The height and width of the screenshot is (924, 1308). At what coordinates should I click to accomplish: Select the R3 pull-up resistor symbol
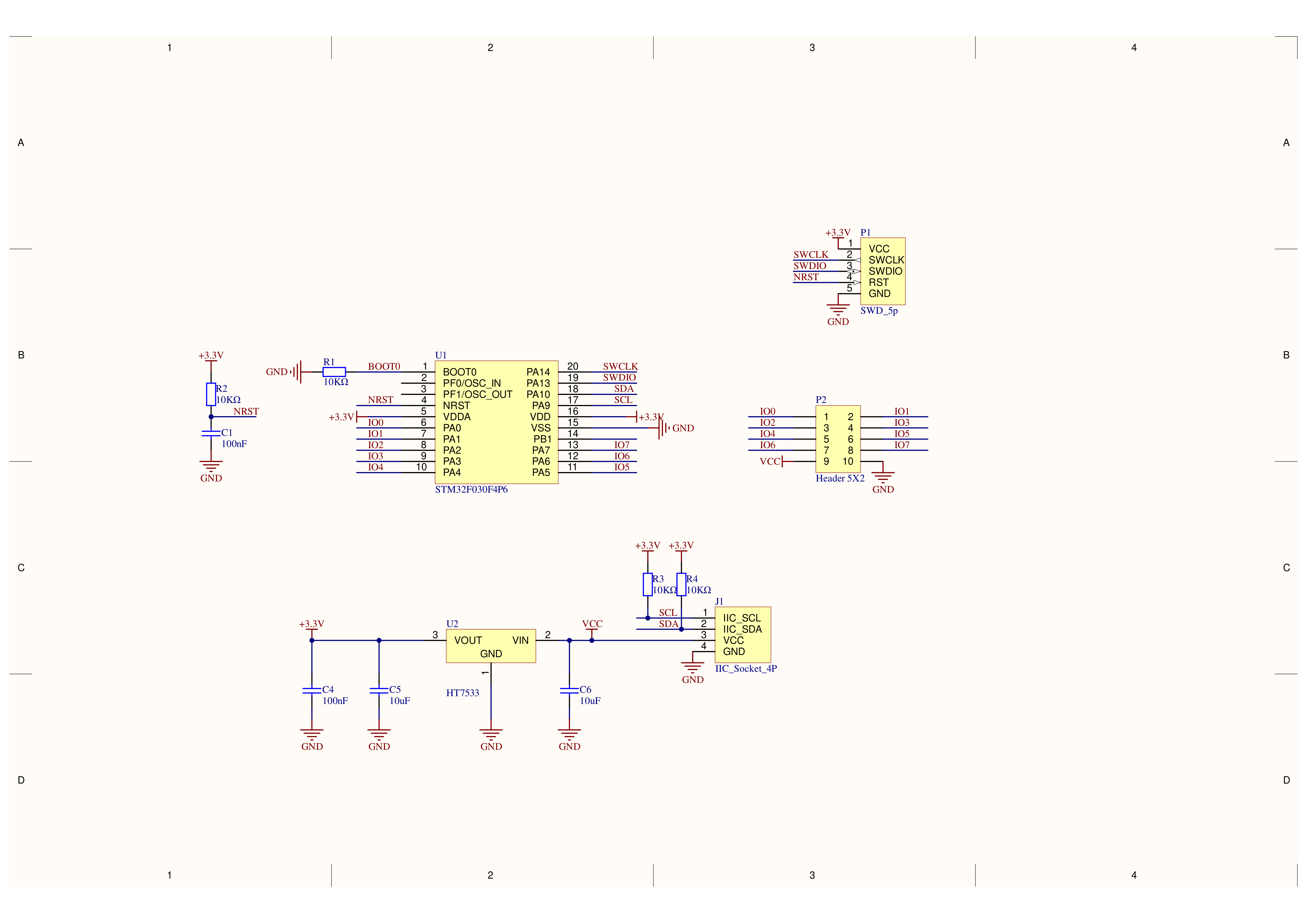tap(648, 585)
